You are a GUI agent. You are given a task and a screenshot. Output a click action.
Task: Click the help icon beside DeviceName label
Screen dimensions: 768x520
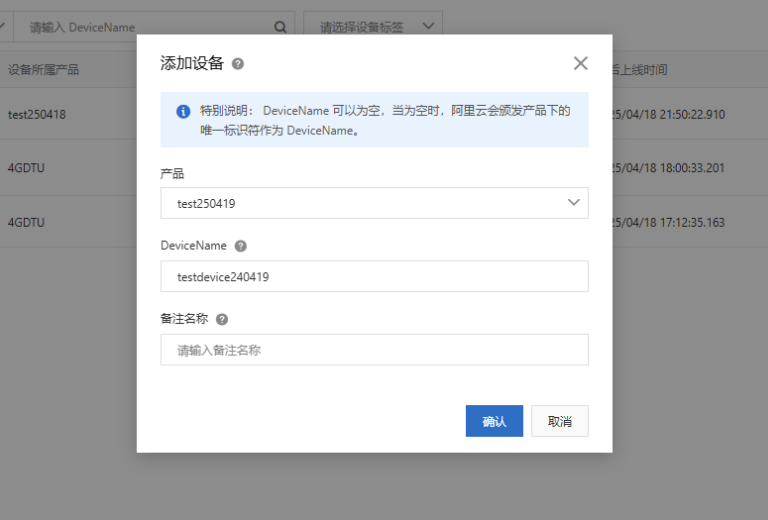(240, 246)
